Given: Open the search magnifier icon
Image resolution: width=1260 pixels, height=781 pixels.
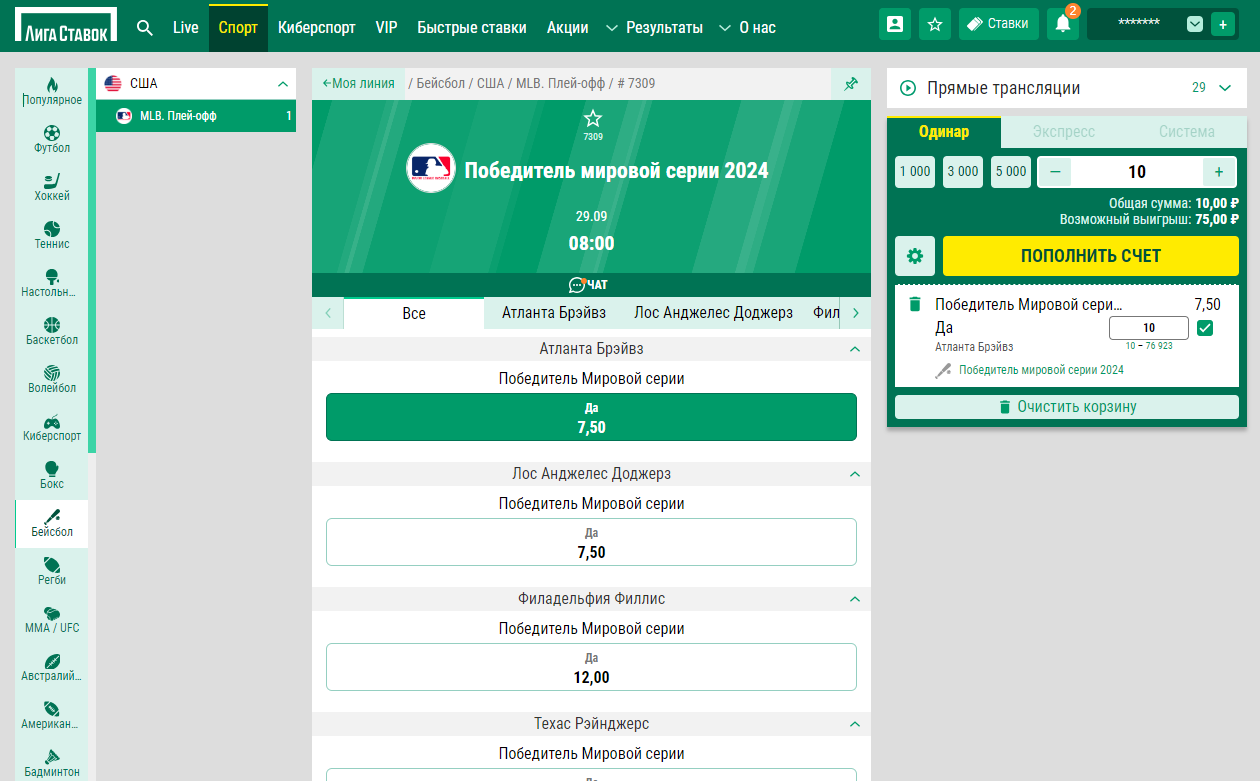Looking at the screenshot, I should [145, 27].
